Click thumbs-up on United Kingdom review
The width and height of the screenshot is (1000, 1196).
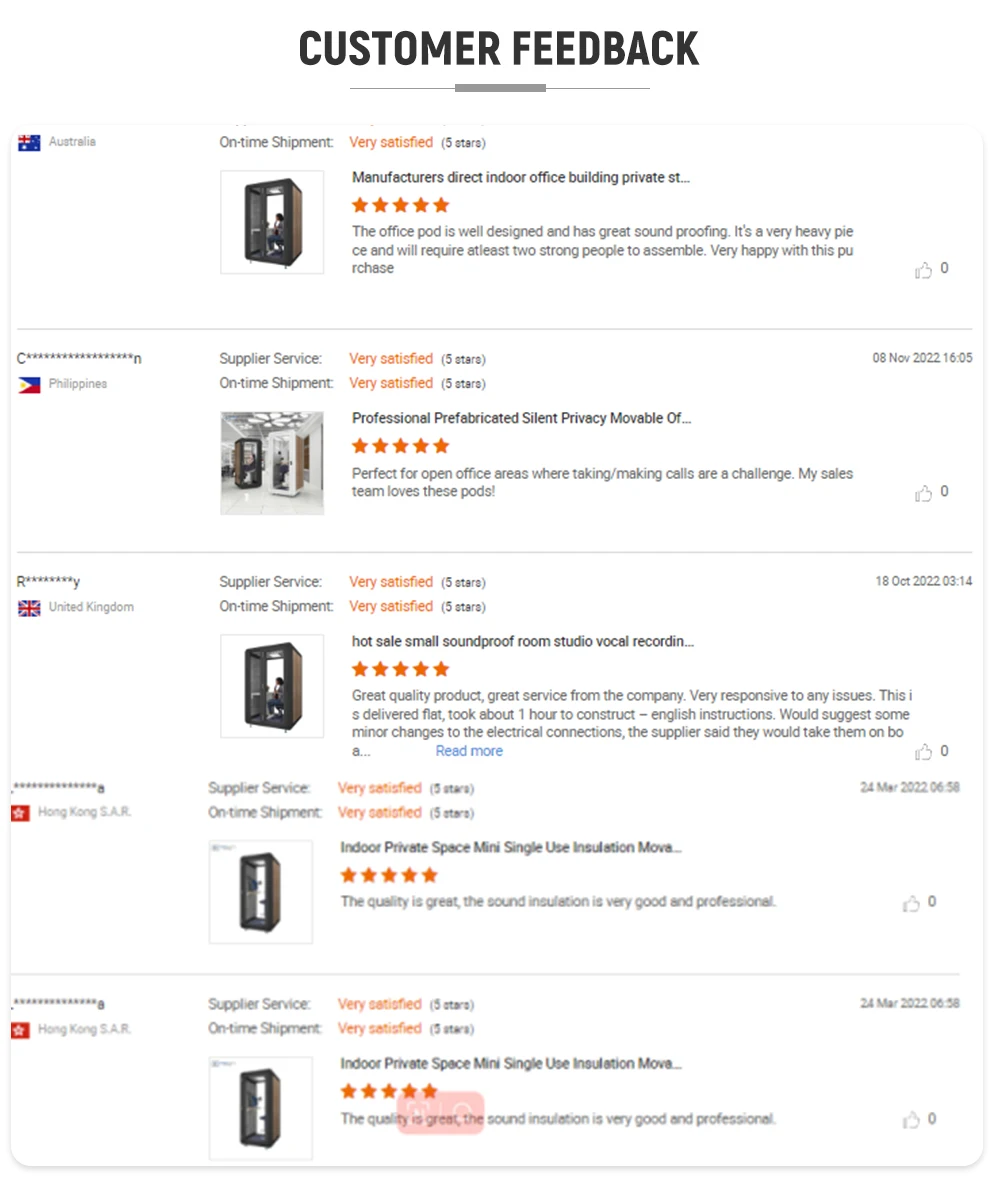[923, 752]
